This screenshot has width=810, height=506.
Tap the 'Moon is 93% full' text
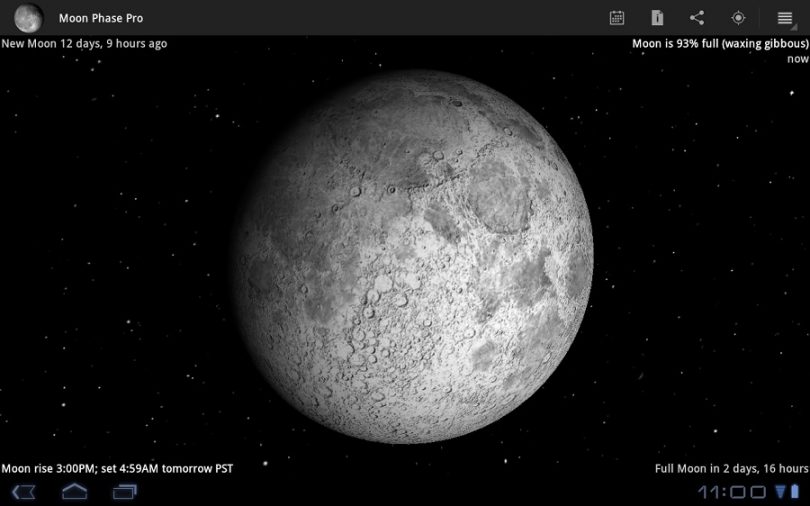tap(720, 44)
